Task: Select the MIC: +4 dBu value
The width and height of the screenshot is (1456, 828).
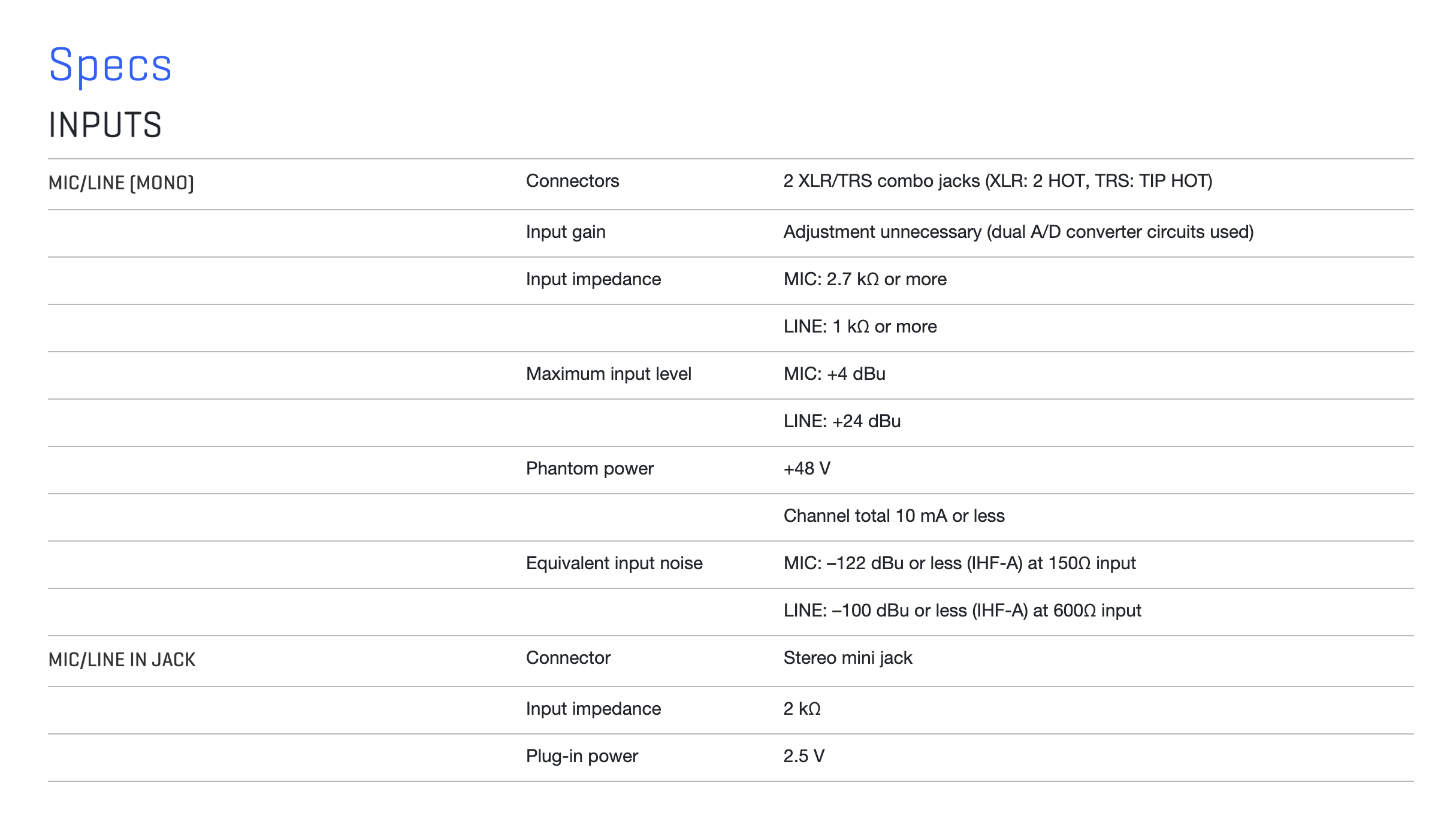Action: click(x=834, y=374)
